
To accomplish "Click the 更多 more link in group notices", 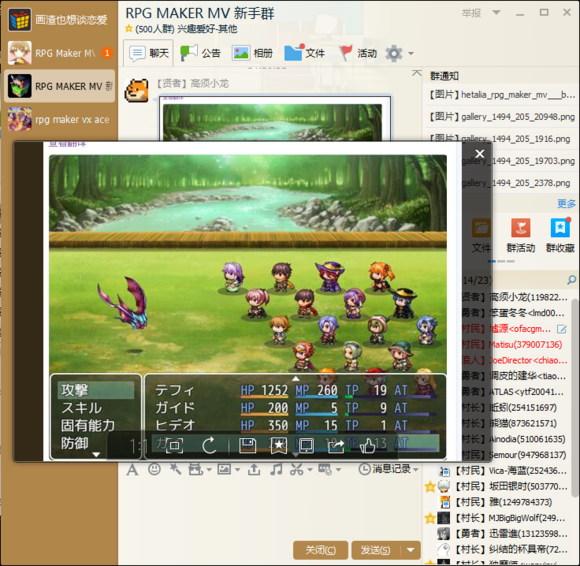I will [566, 203].
